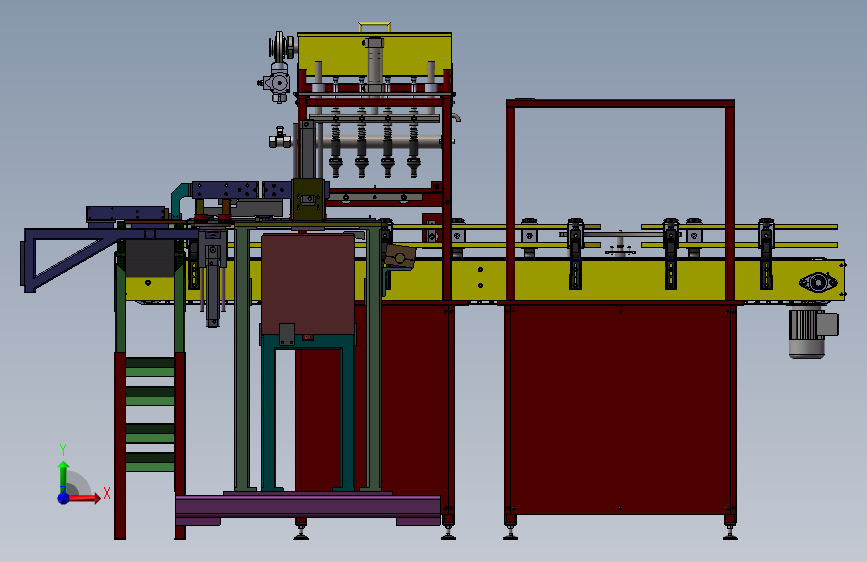Select the brown box panel on green frame
The image size is (867, 562).
pos(308,284)
